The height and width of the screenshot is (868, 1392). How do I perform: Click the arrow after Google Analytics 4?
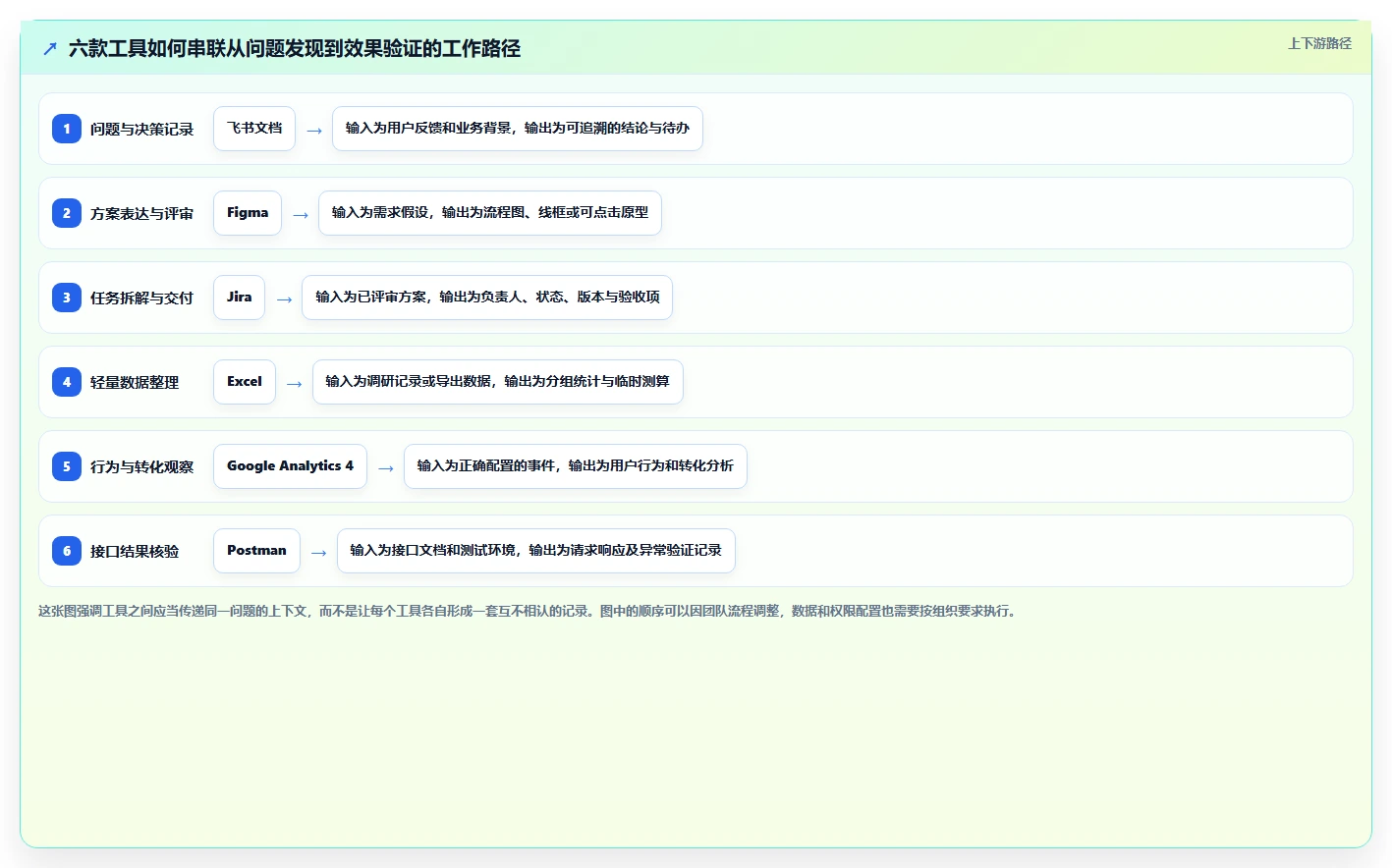(x=386, y=467)
